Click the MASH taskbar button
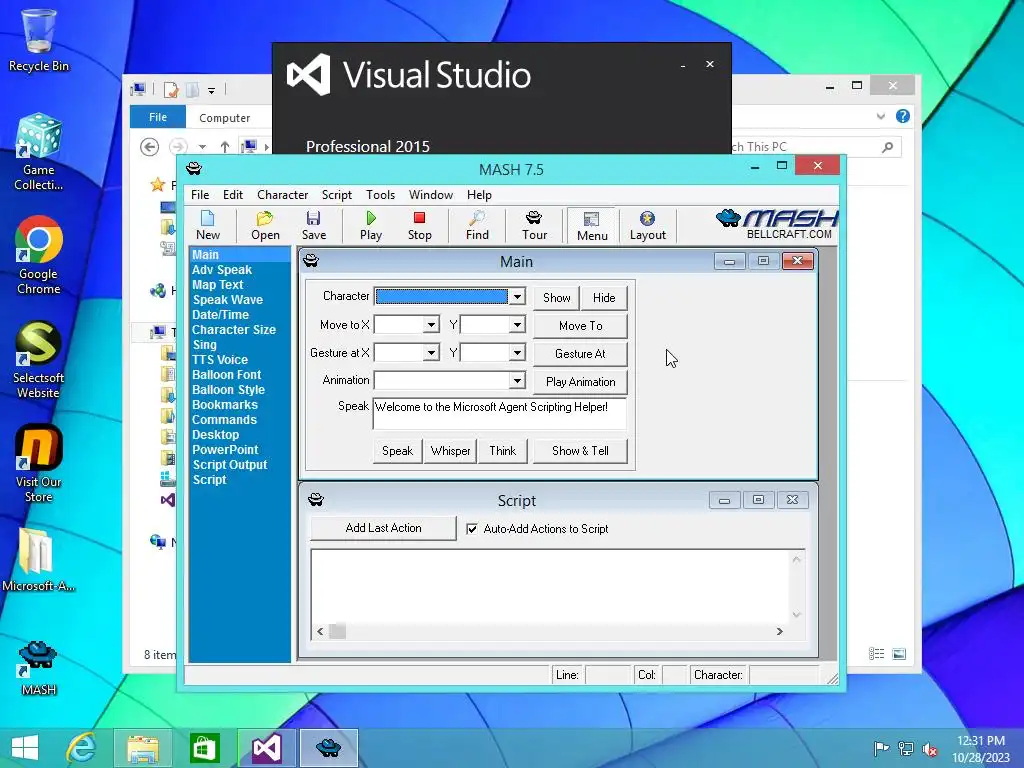 point(328,748)
